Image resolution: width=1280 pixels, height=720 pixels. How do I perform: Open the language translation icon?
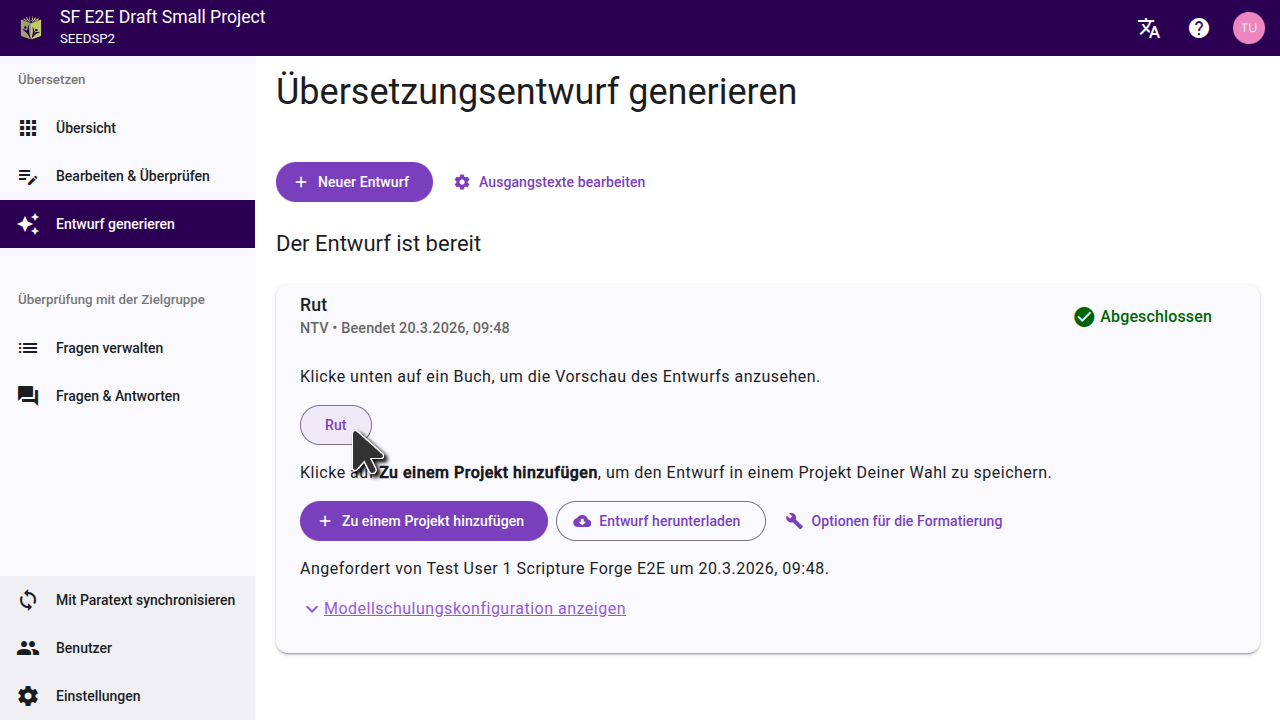(1149, 28)
